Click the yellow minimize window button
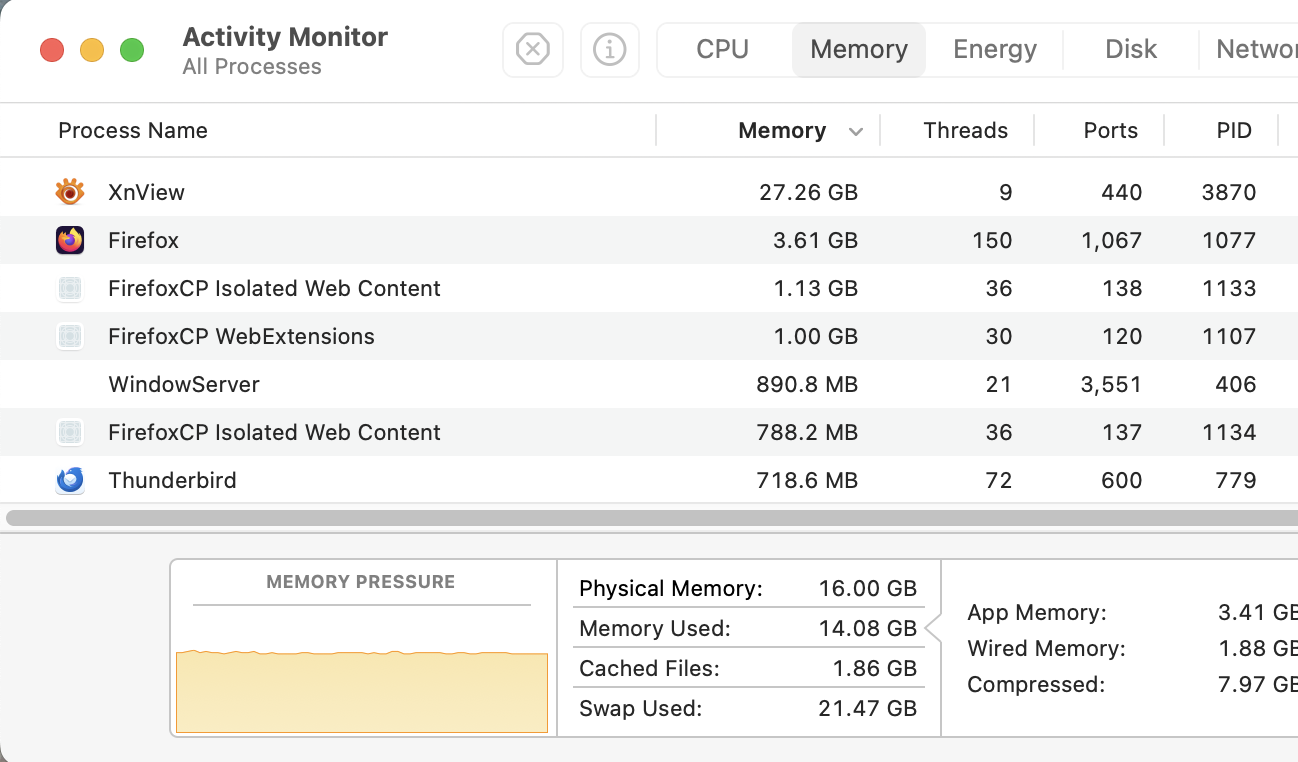The height and width of the screenshot is (762, 1298). (x=92, y=49)
